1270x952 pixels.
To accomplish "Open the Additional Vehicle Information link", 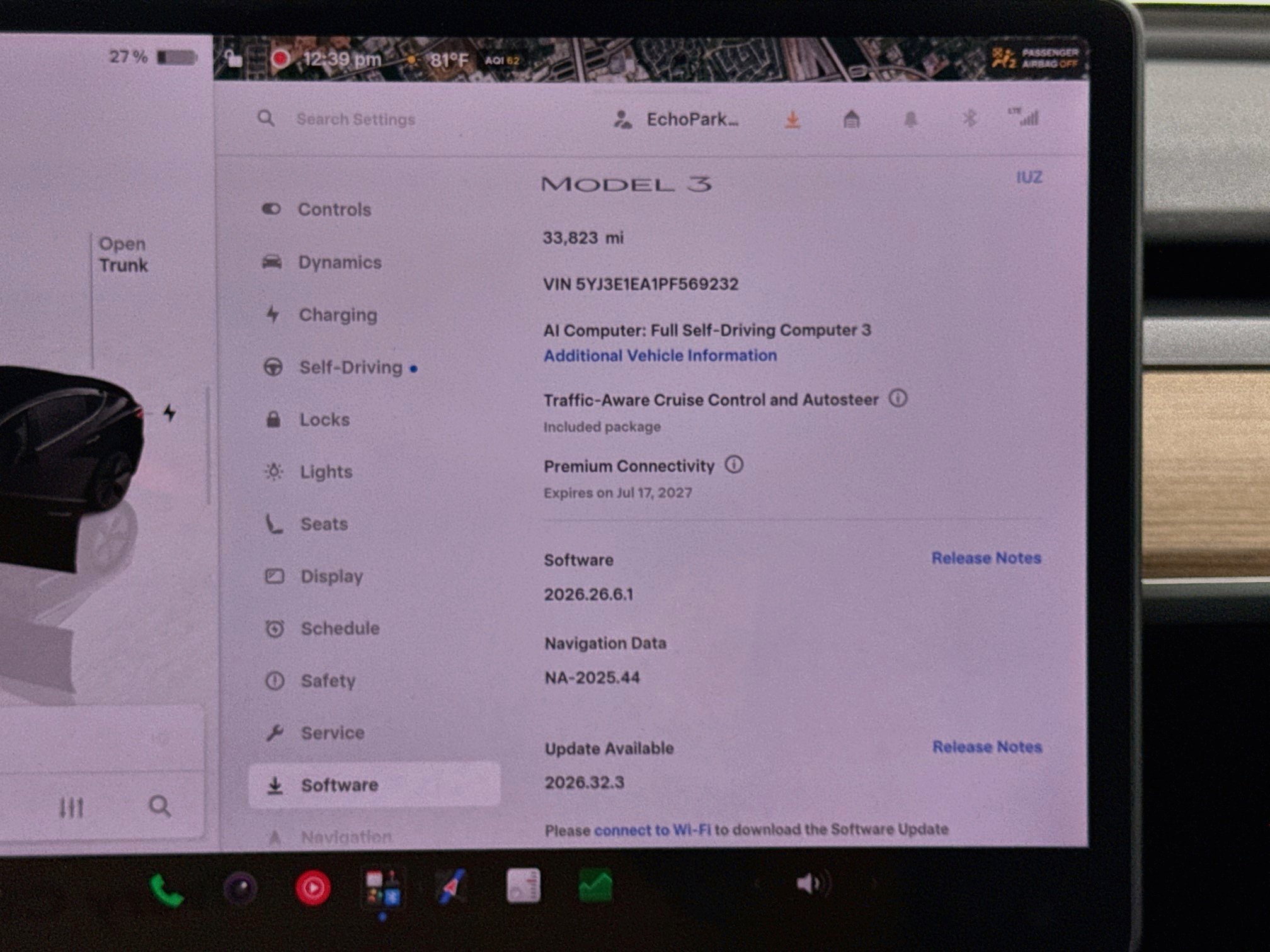I will (x=660, y=356).
